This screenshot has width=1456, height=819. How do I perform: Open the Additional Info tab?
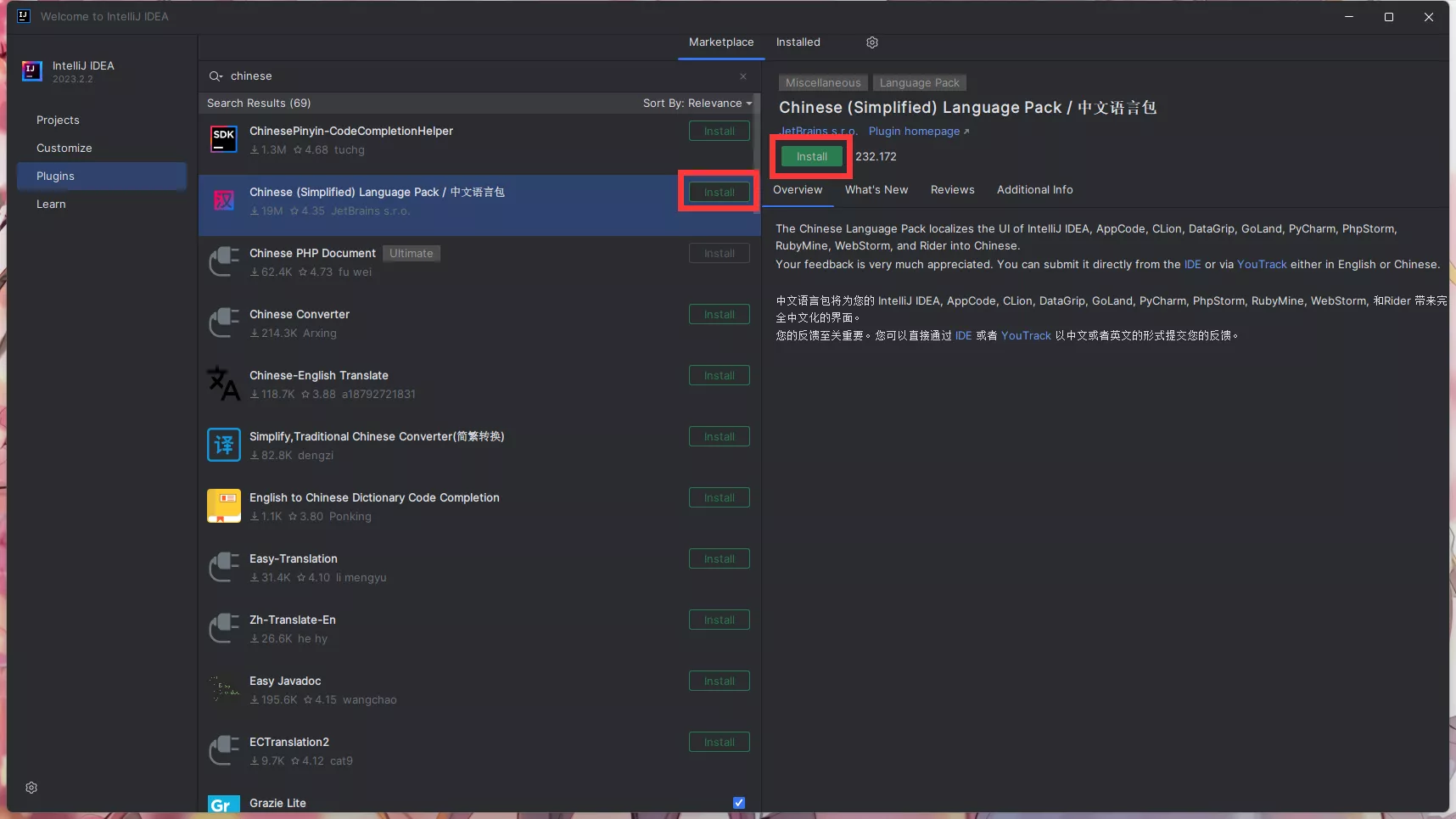click(1035, 190)
